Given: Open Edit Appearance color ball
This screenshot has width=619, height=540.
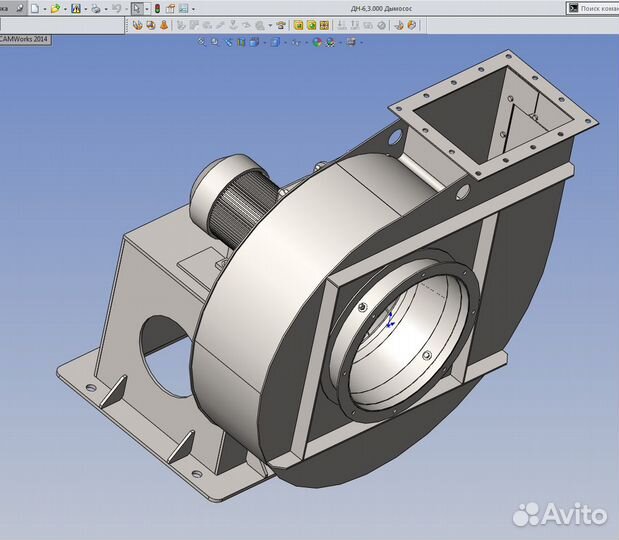Looking at the screenshot, I should pos(316,43).
